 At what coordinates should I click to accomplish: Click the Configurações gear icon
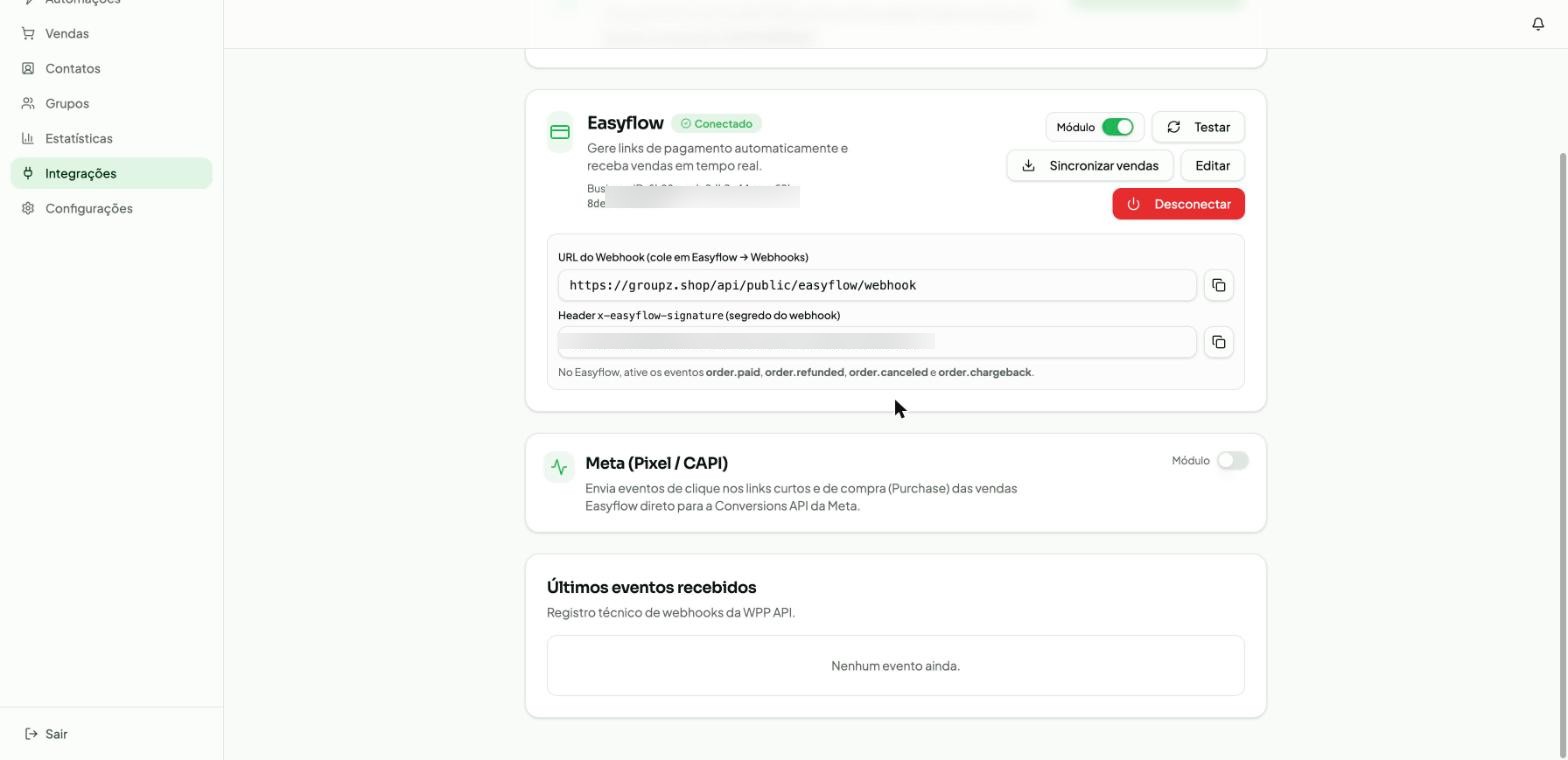coord(28,208)
